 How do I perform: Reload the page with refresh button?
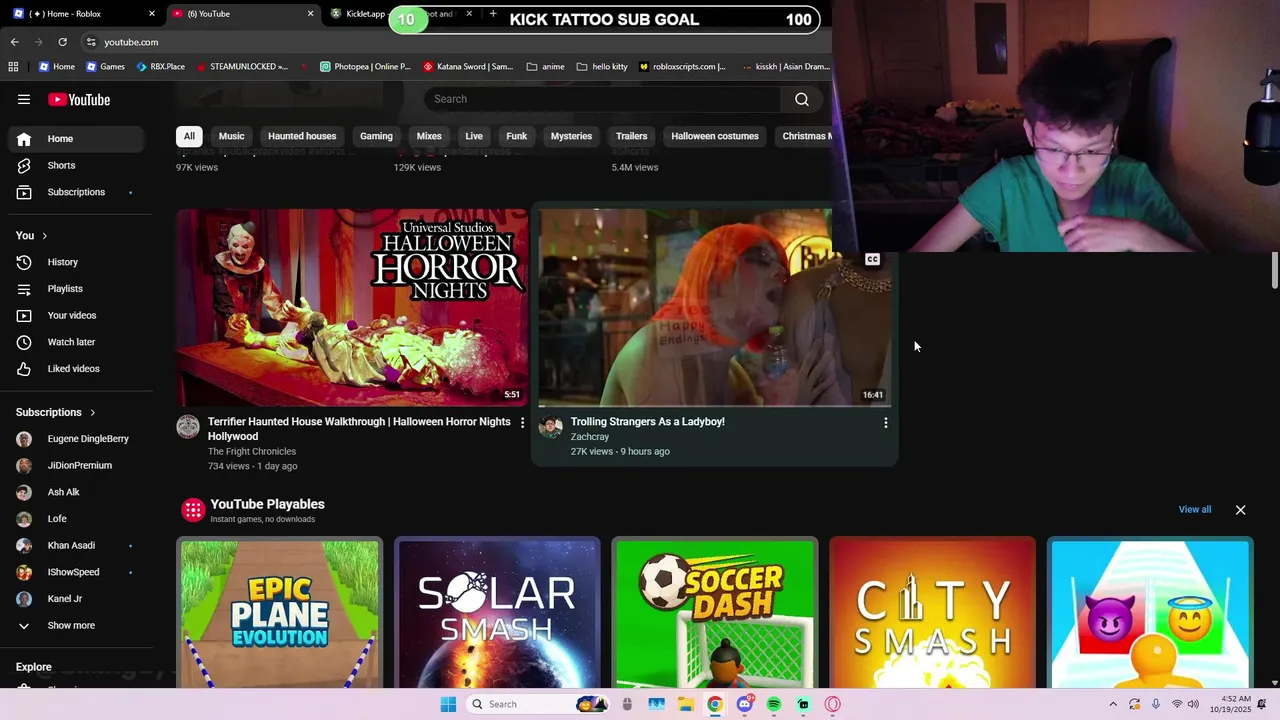[x=62, y=42]
